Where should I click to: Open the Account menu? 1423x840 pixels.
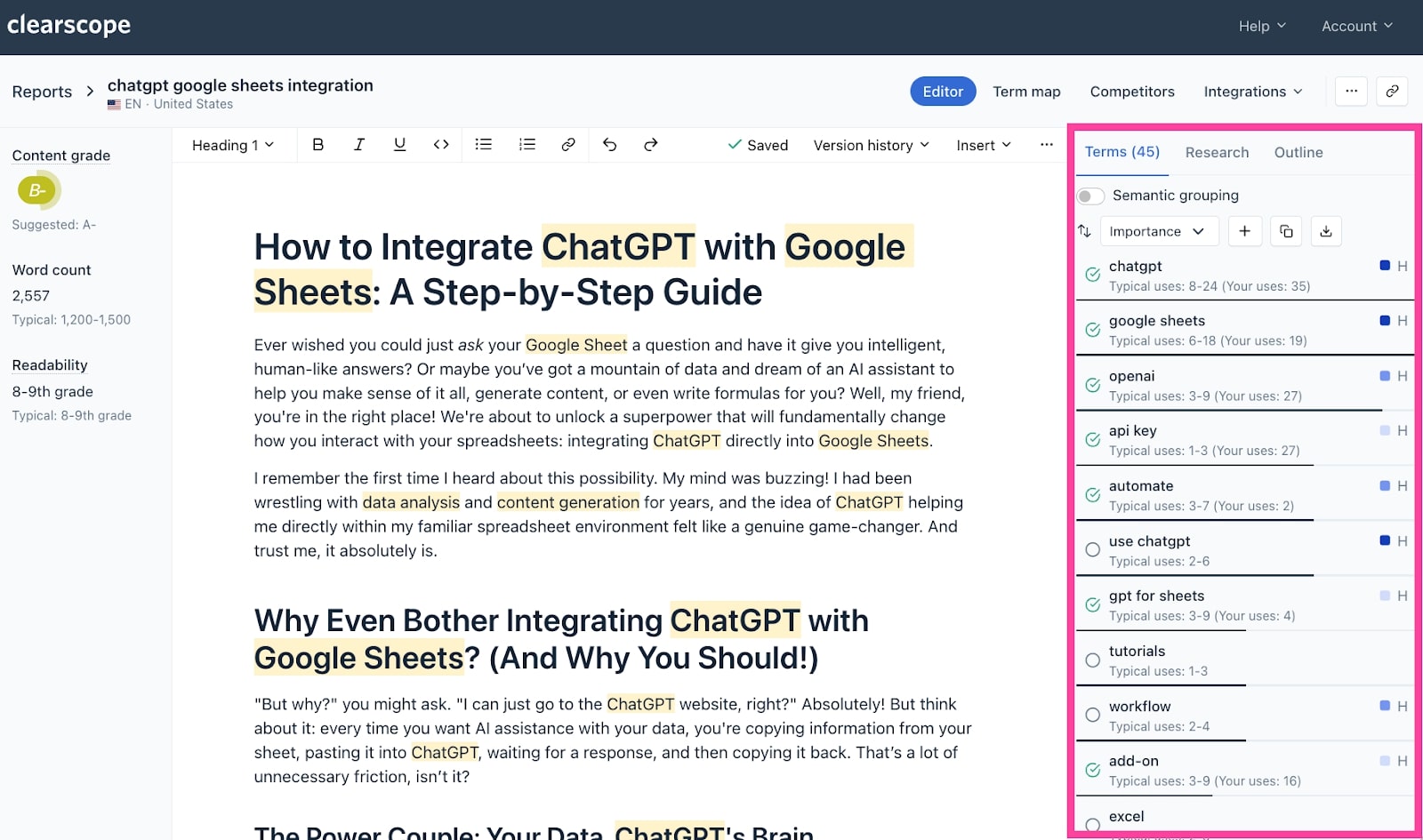coord(1356,27)
